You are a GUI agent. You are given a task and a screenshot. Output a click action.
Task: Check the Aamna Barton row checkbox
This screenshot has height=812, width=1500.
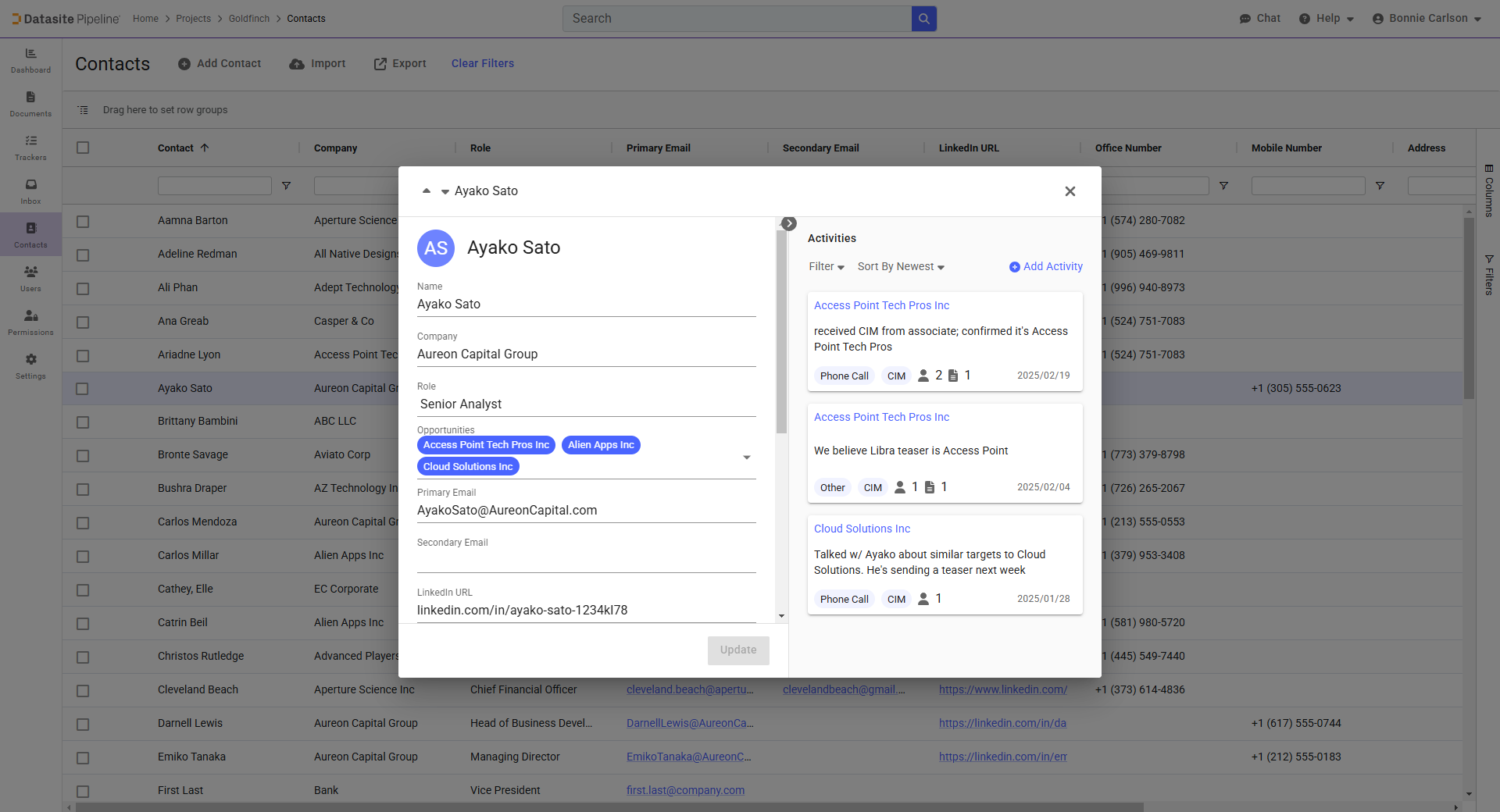[x=83, y=222]
